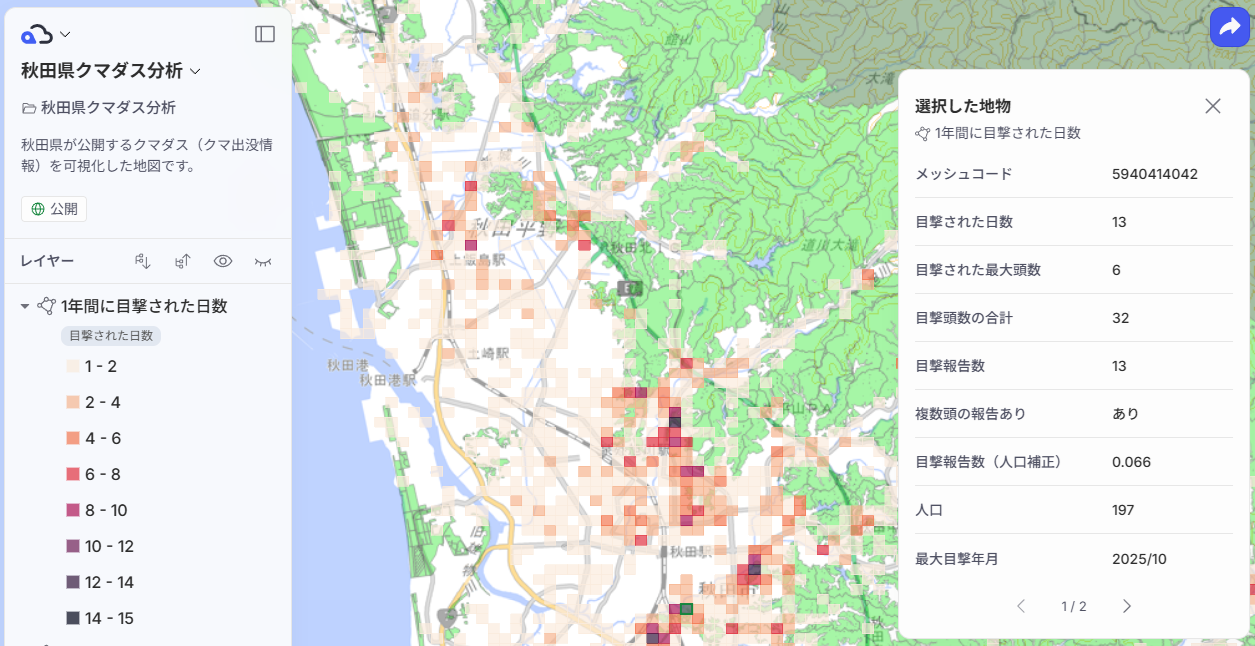Click the cloud logo icon
Screen dimensions: 1255x646
[37, 35]
